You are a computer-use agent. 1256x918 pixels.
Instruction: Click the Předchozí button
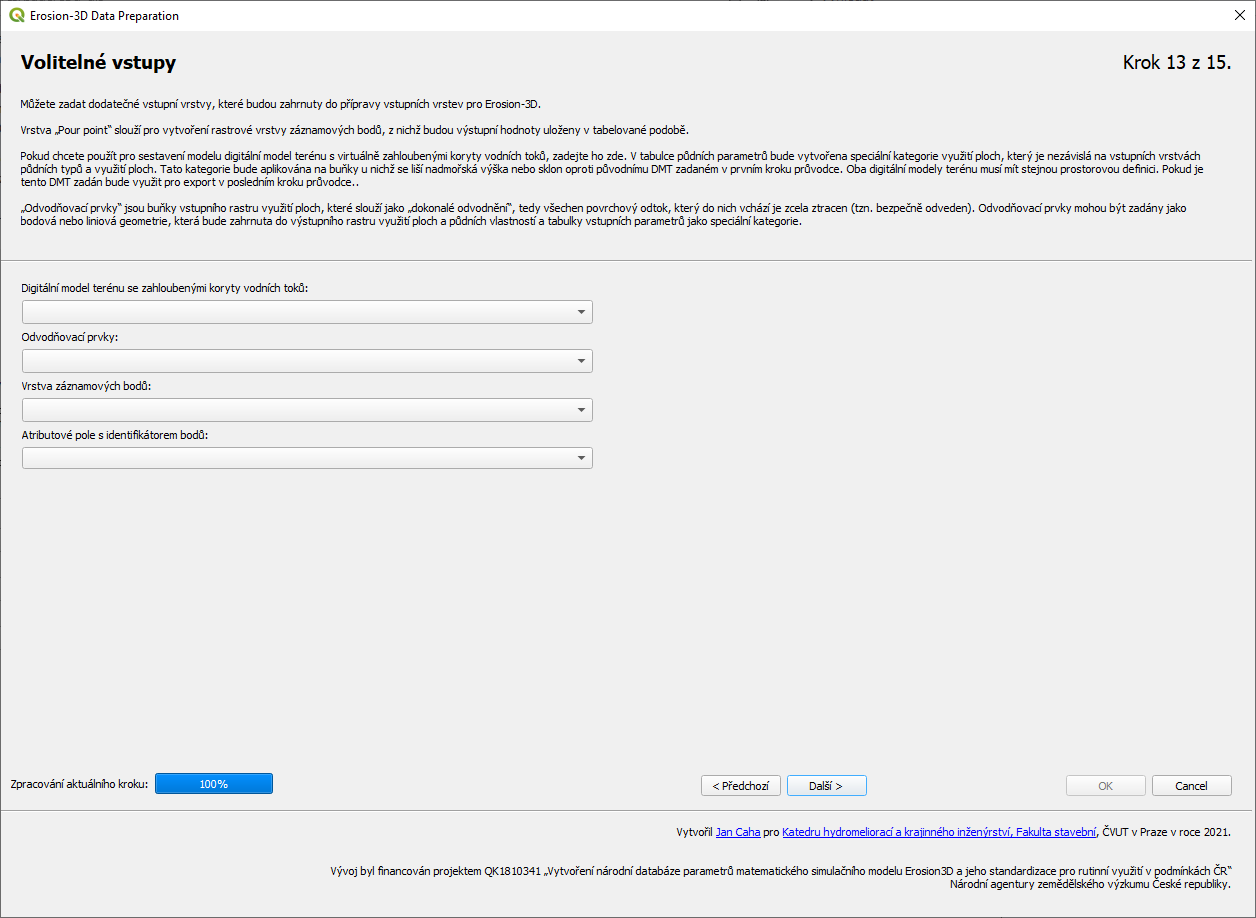tap(741, 786)
